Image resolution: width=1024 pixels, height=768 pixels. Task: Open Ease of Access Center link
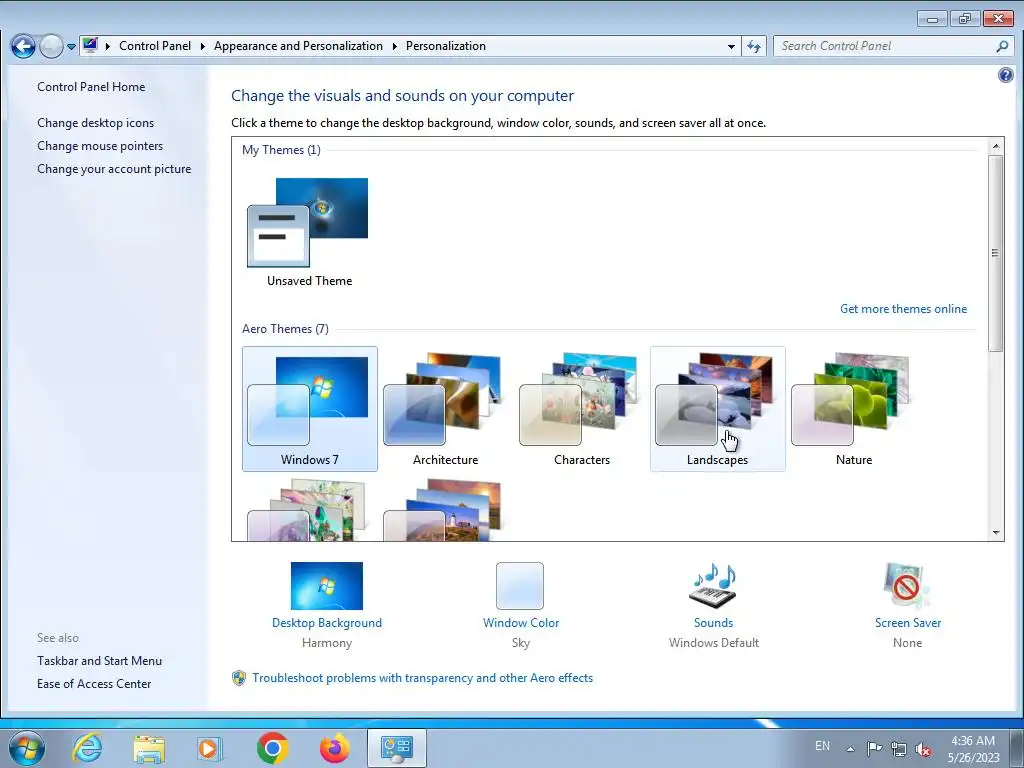94,684
